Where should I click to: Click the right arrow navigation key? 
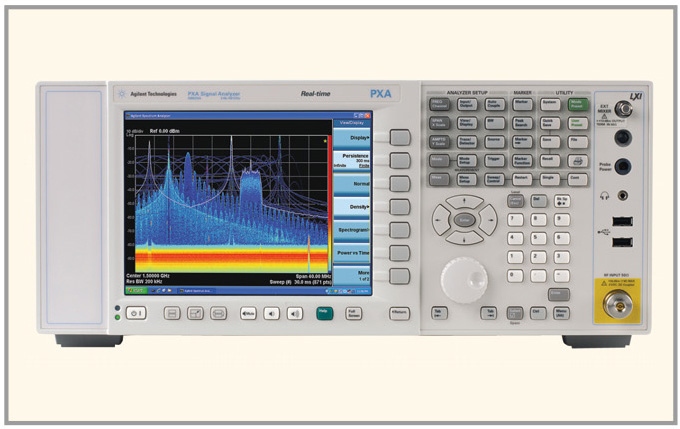click(x=489, y=220)
